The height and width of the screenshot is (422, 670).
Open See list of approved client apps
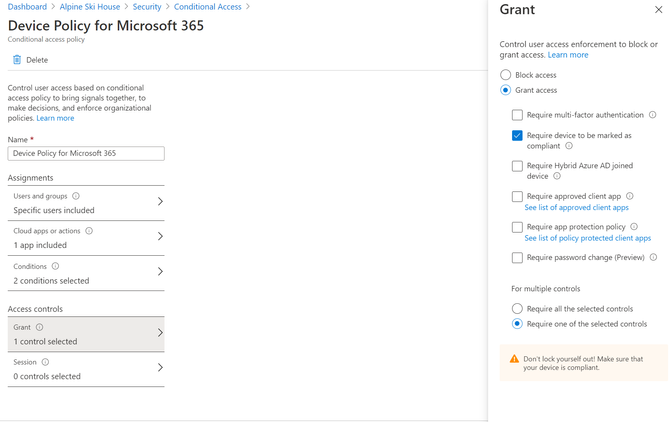click(x=576, y=208)
